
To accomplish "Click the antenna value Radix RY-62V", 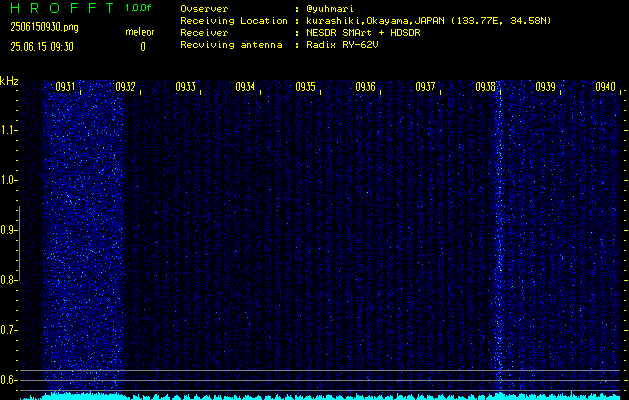I will coord(342,45).
